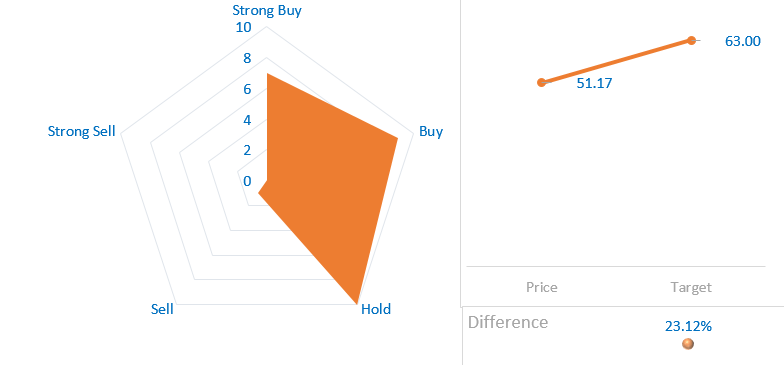The height and width of the screenshot is (365, 784).
Task: Select the Target category axis label
Action: (x=691, y=288)
